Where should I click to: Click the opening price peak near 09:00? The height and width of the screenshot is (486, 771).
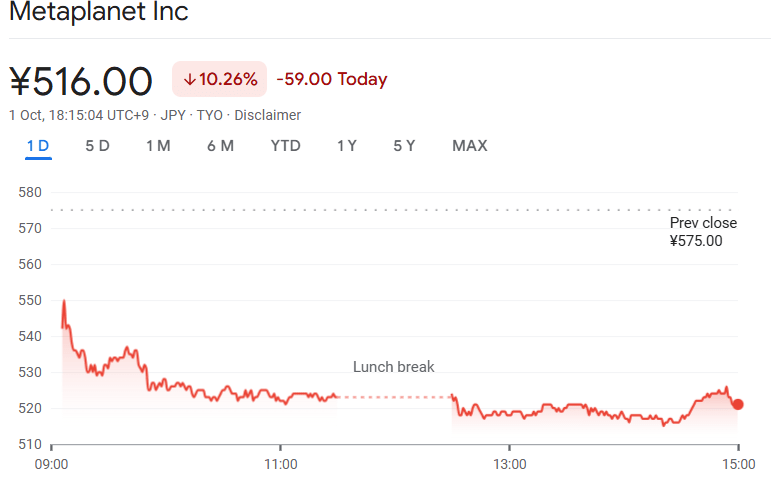click(x=64, y=301)
